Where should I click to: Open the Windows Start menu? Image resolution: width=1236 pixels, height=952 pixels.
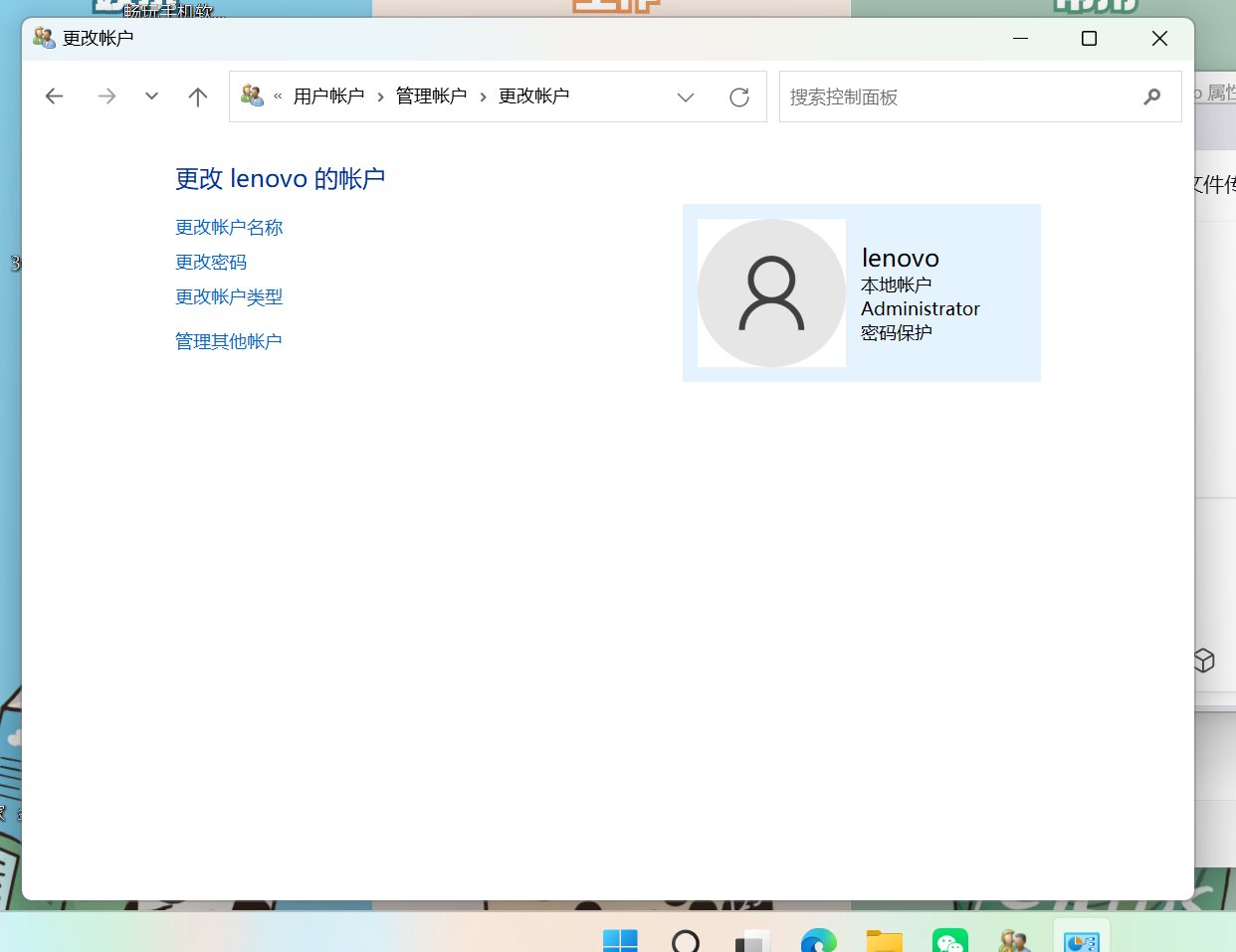620,940
